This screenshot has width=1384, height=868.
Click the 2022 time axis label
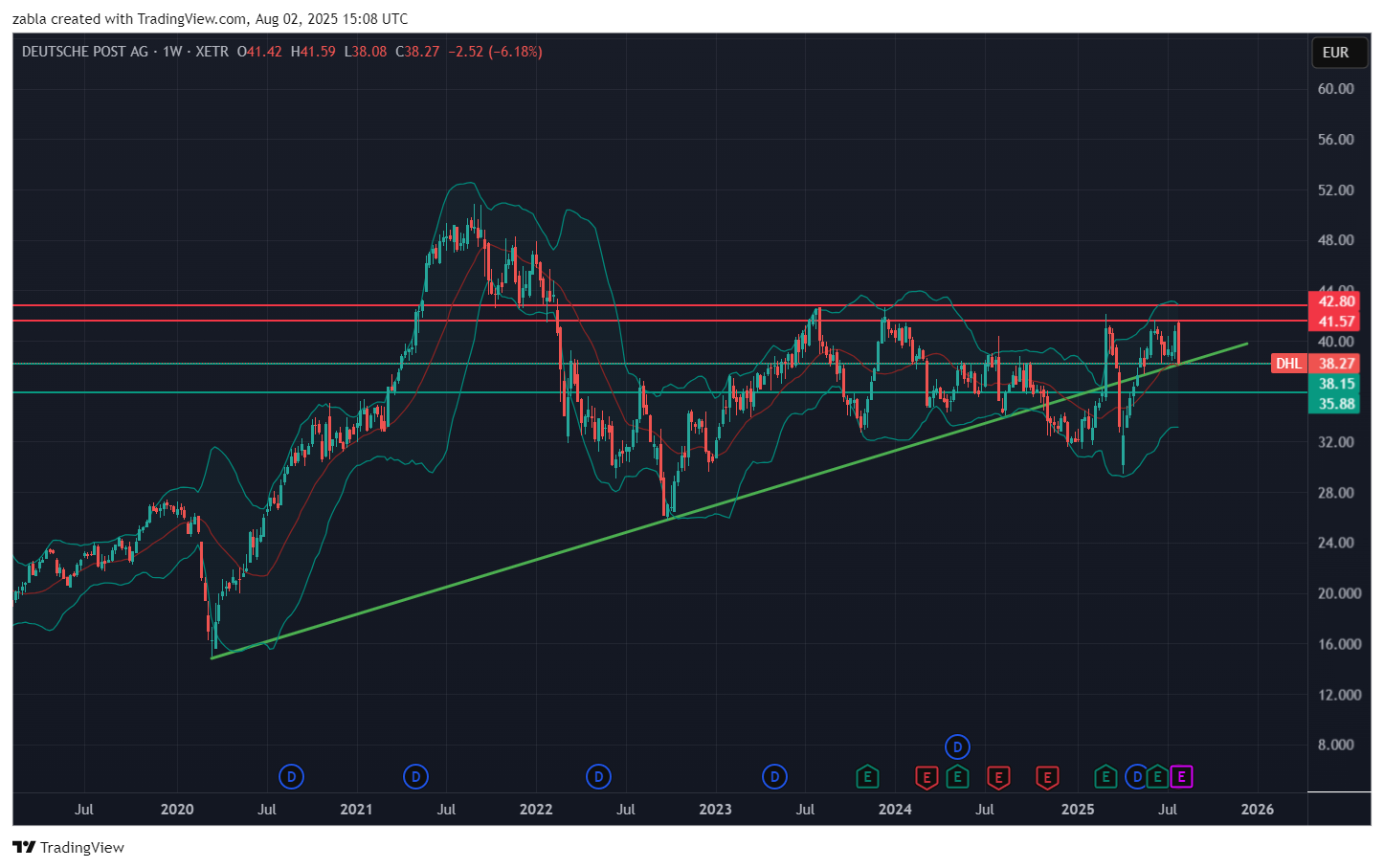(536, 810)
